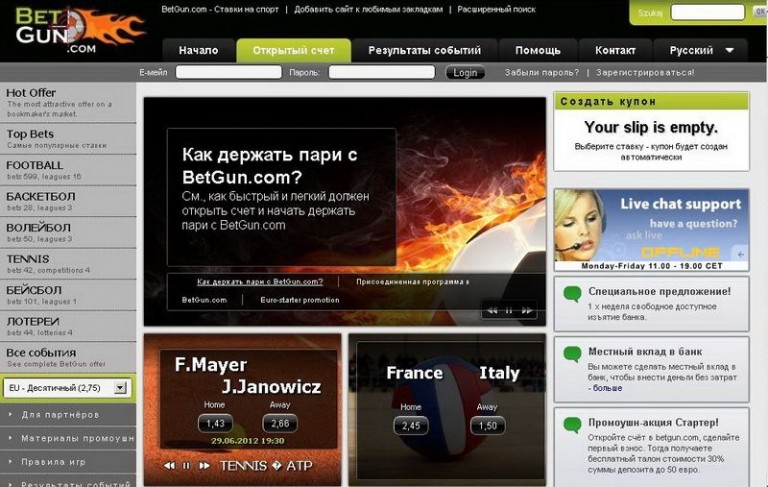This screenshot has width=768, height=487.
Task: Click the Промоушн-акция Стартер! heading
Action: coord(653,422)
